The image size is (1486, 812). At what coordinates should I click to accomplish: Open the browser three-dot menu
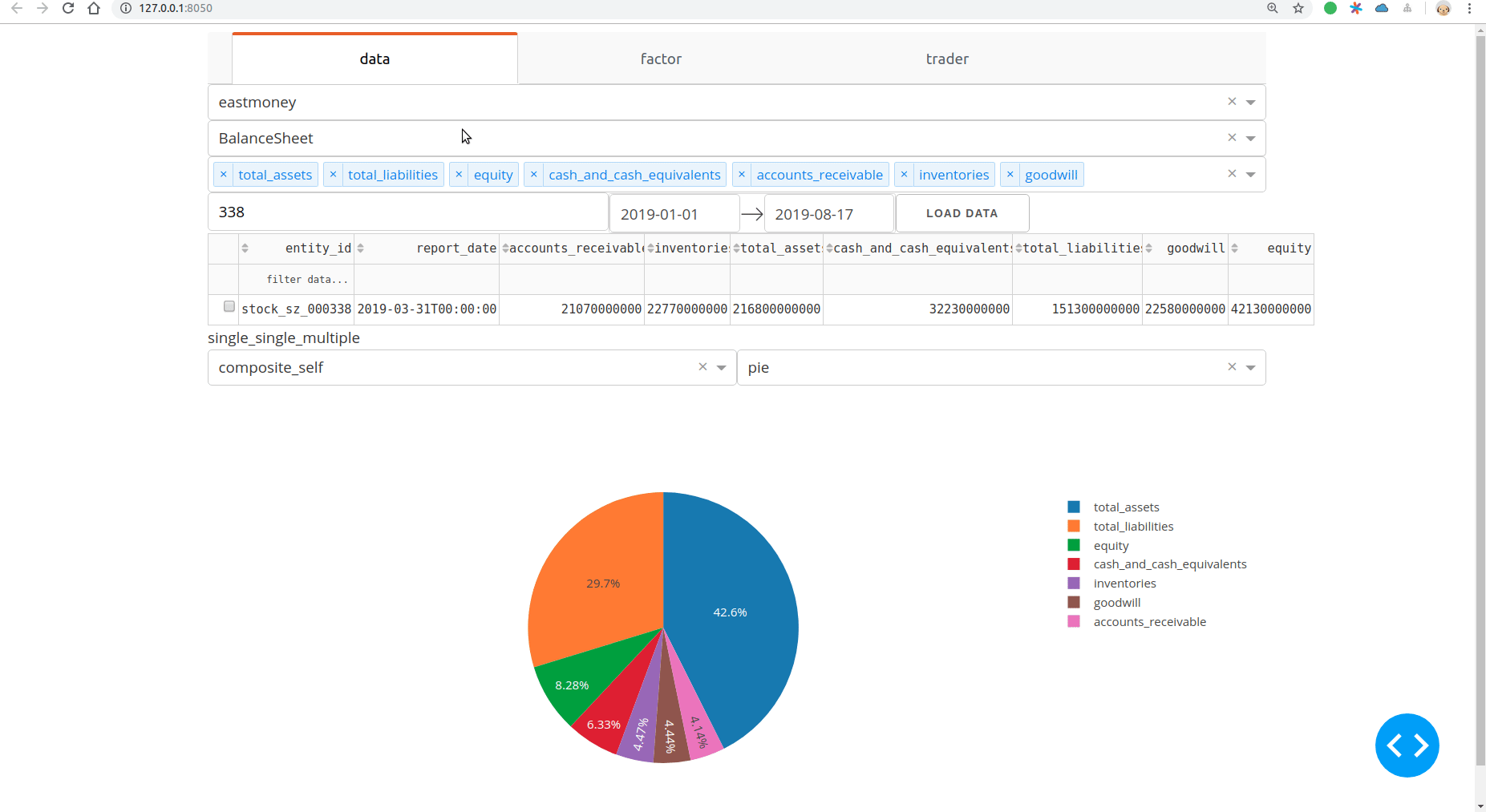(1469, 8)
